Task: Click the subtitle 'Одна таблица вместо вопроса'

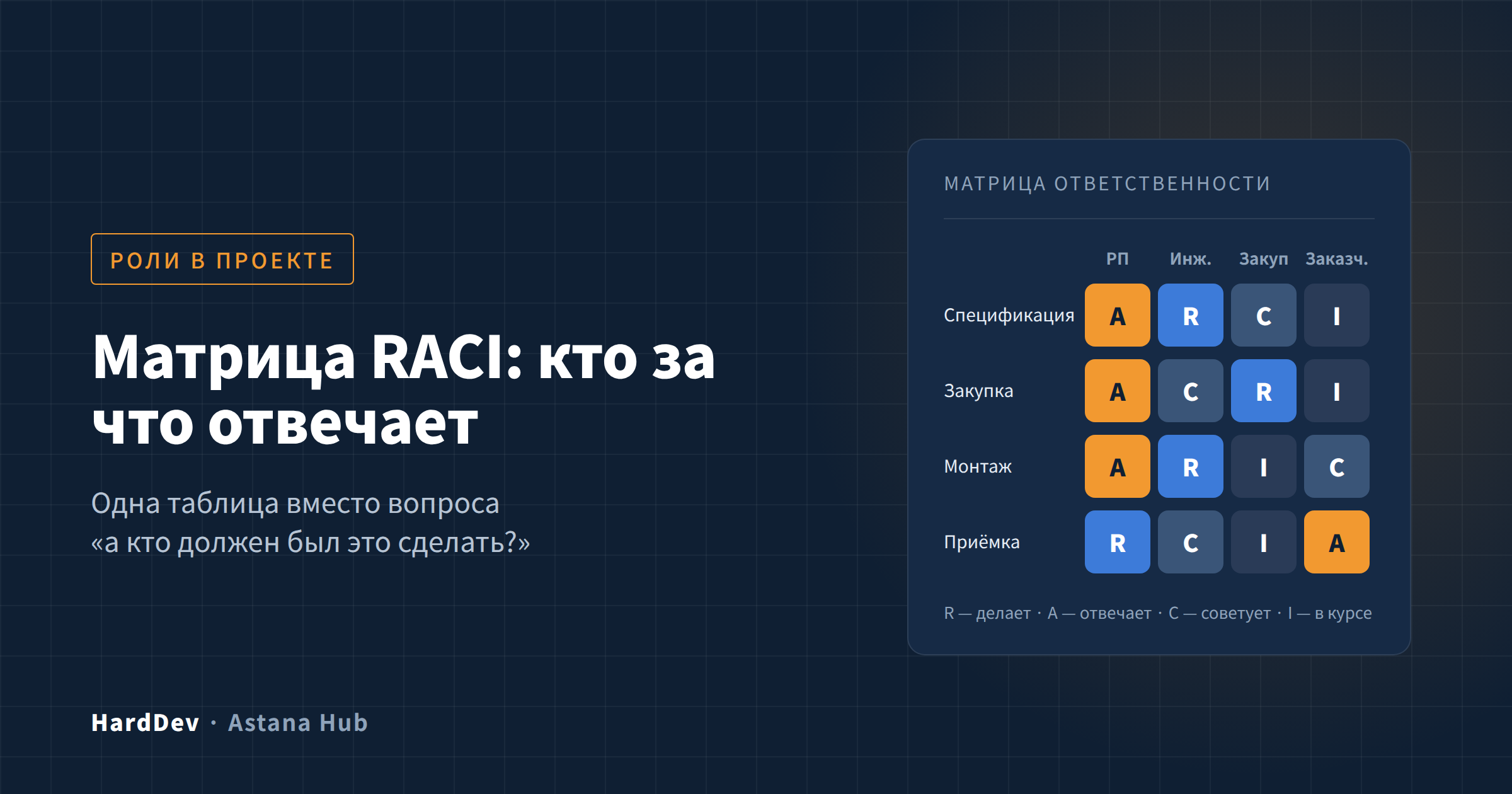Action: (295, 503)
